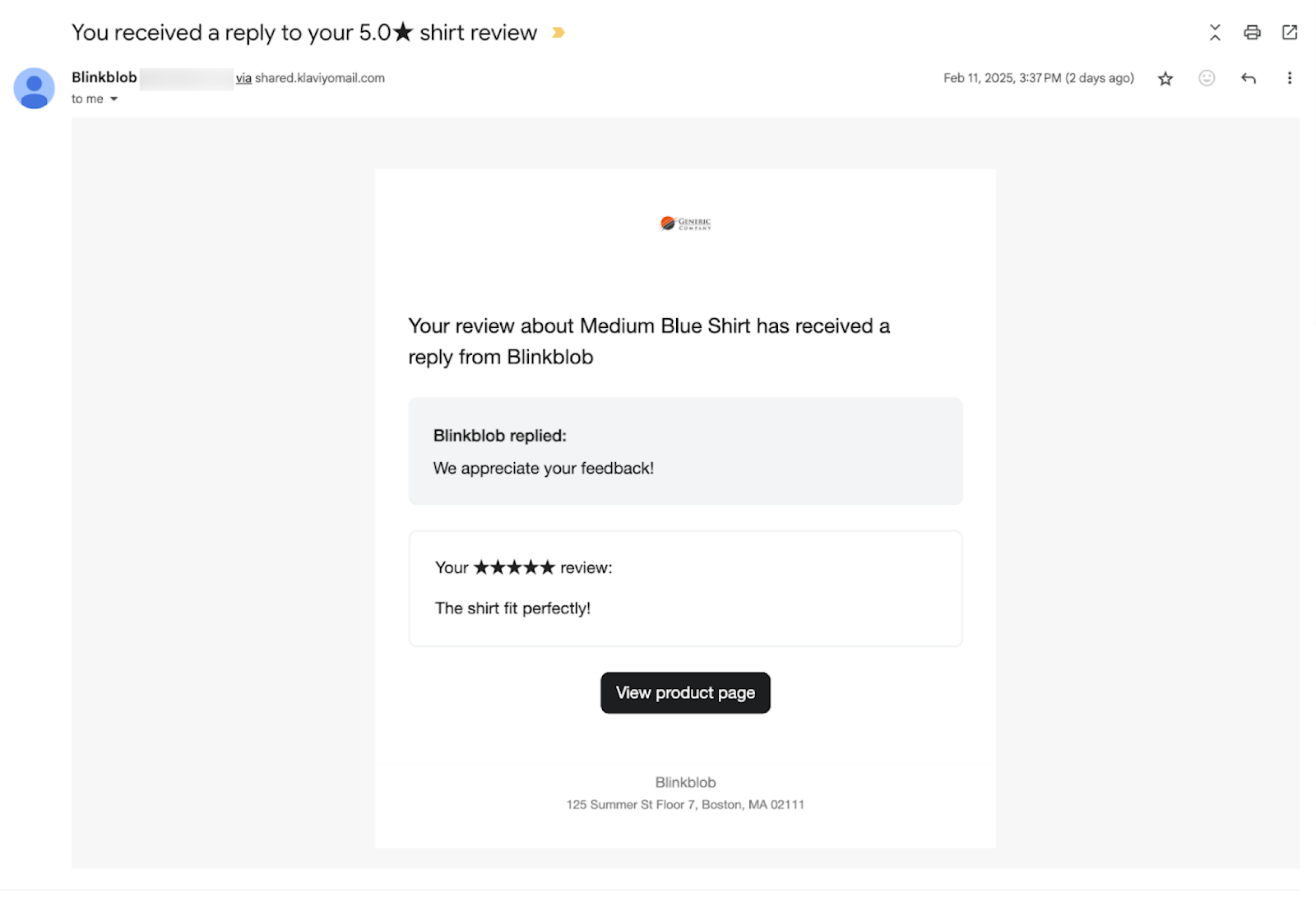Print this email using the printer icon

1252,32
